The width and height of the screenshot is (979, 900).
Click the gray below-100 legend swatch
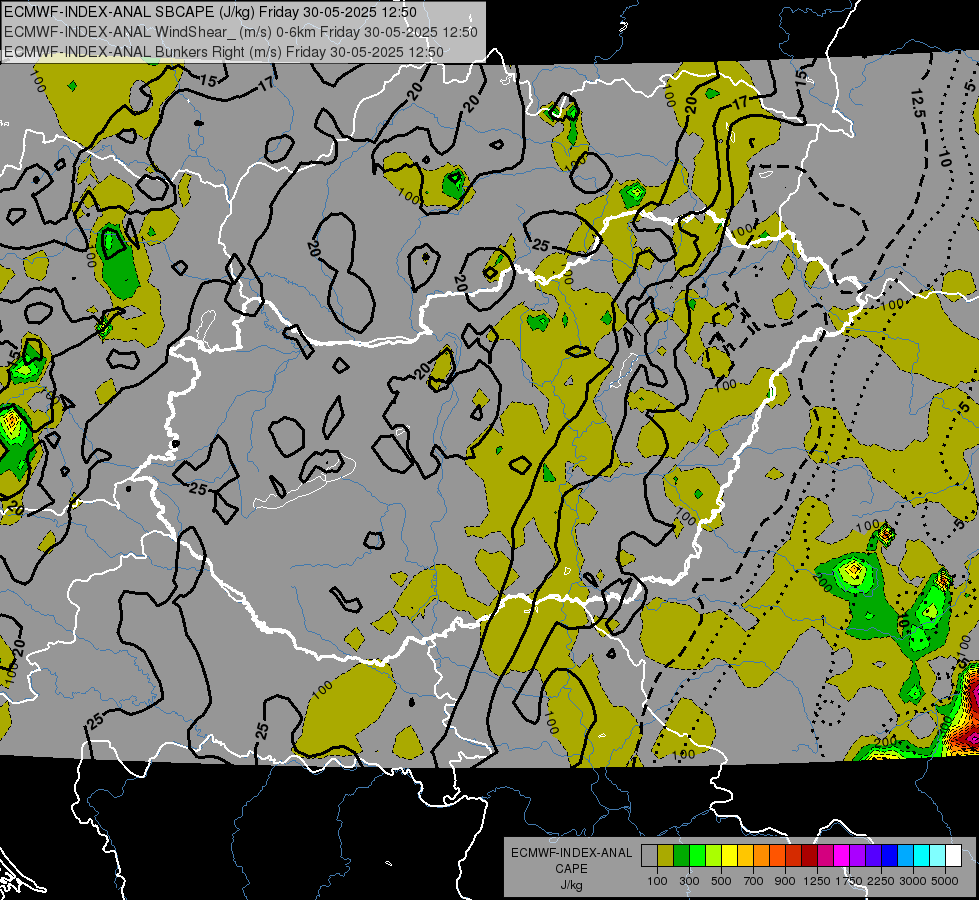point(649,856)
